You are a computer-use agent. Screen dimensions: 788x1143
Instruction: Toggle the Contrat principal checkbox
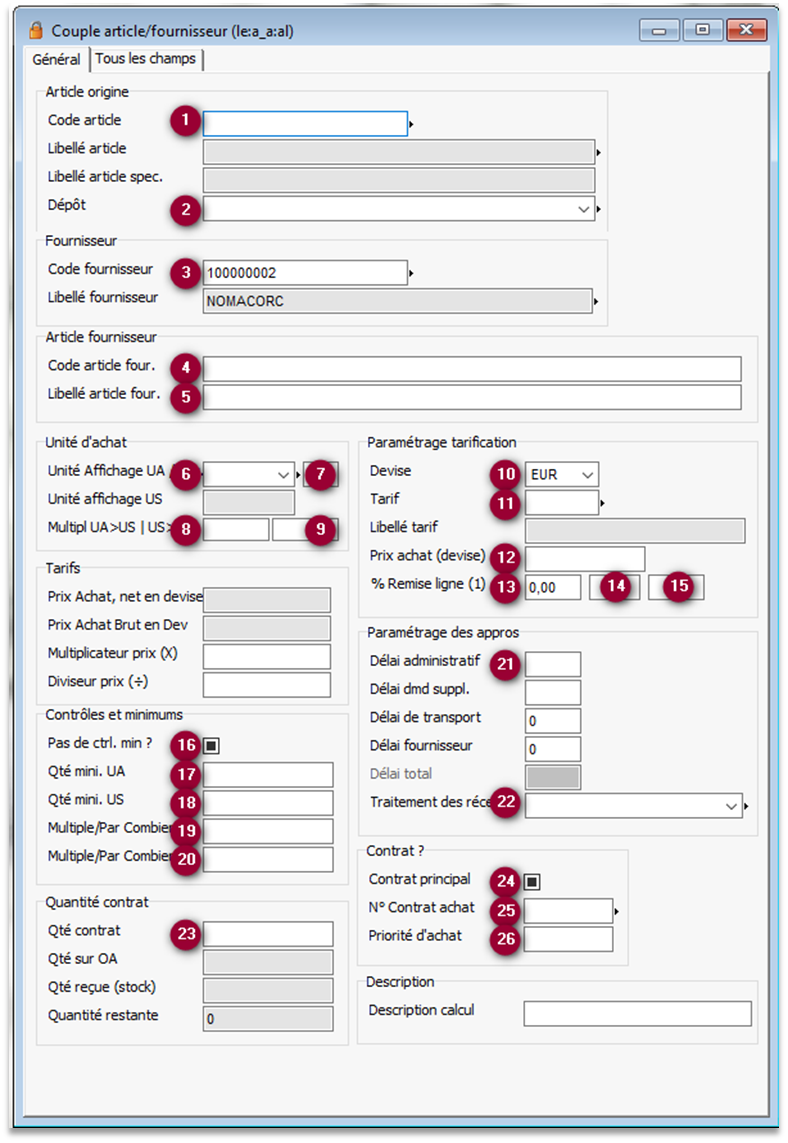(x=533, y=882)
